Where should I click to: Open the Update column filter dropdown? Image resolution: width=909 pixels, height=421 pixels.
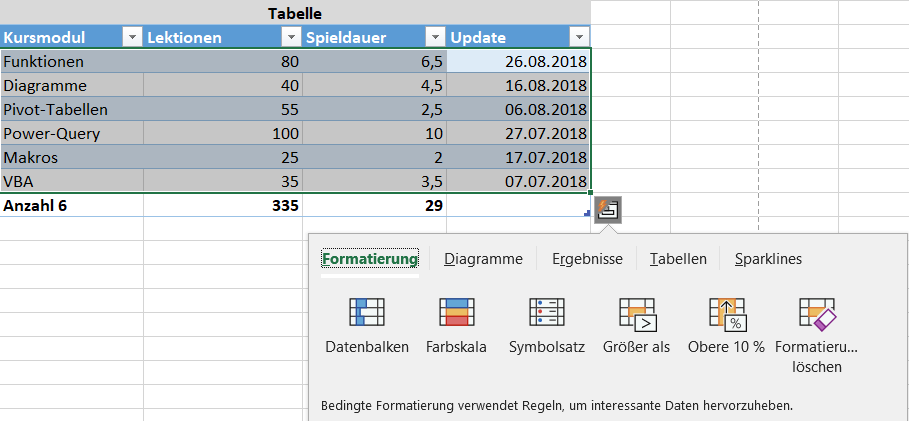(x=579, y=38)
